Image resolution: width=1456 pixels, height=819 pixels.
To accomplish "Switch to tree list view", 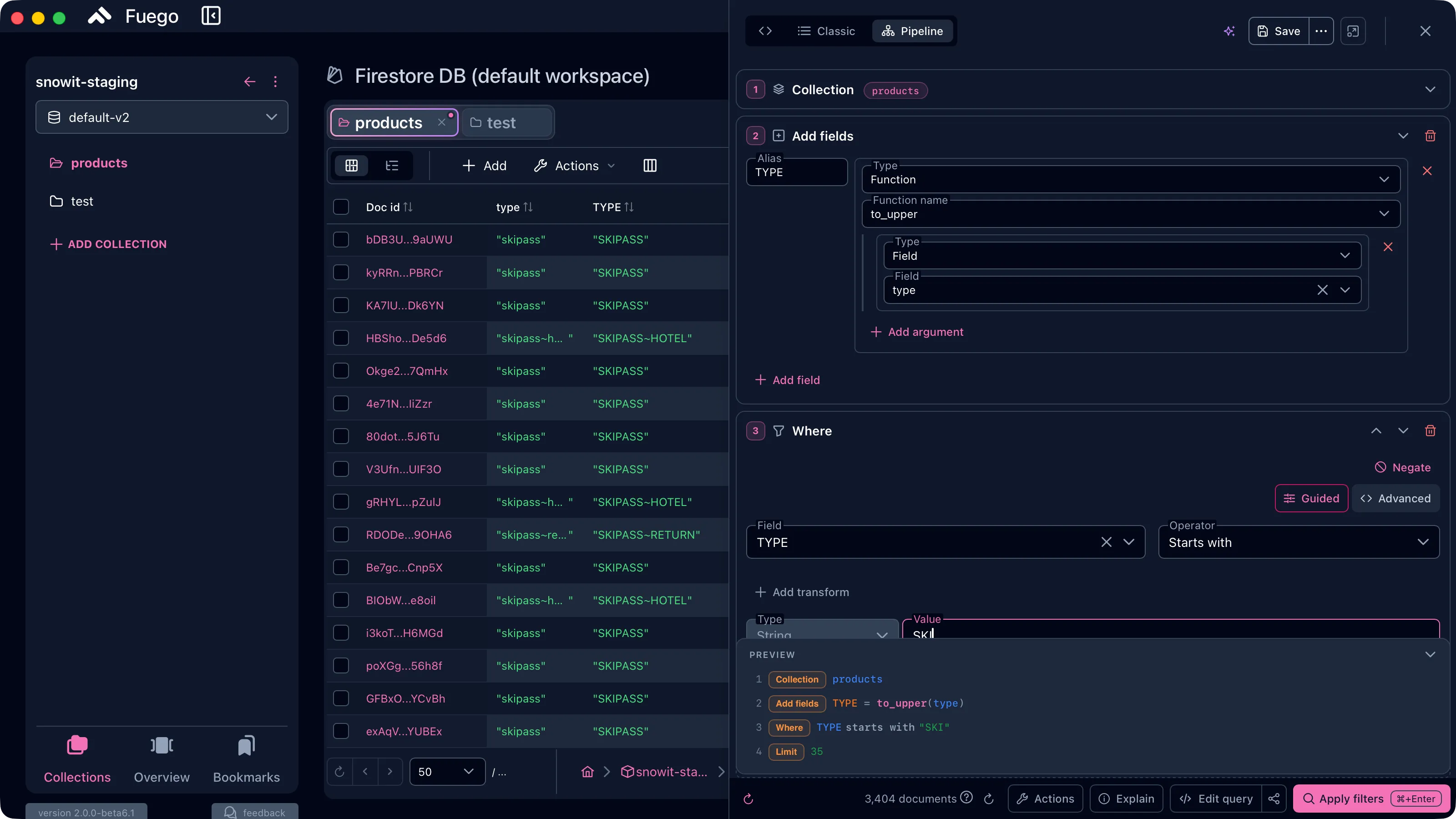I will [x=392, y=166].
